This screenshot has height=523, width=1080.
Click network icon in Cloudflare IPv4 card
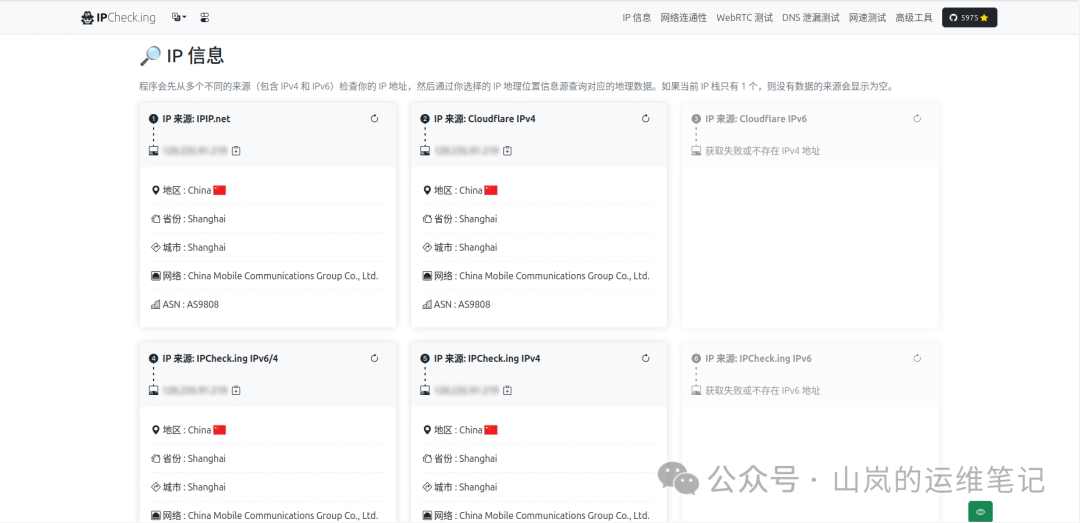coord(426,276)
